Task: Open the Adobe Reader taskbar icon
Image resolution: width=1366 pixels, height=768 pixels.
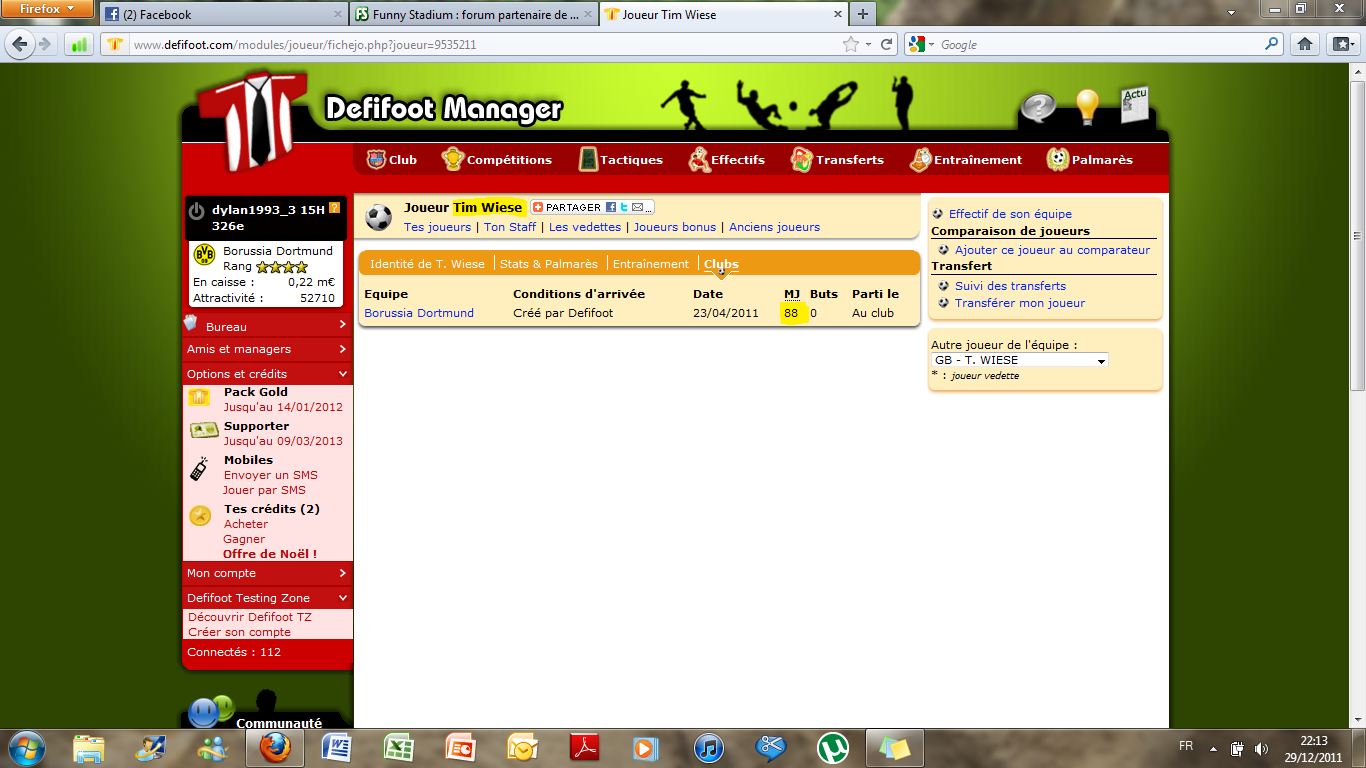Action: pos(585,747)
